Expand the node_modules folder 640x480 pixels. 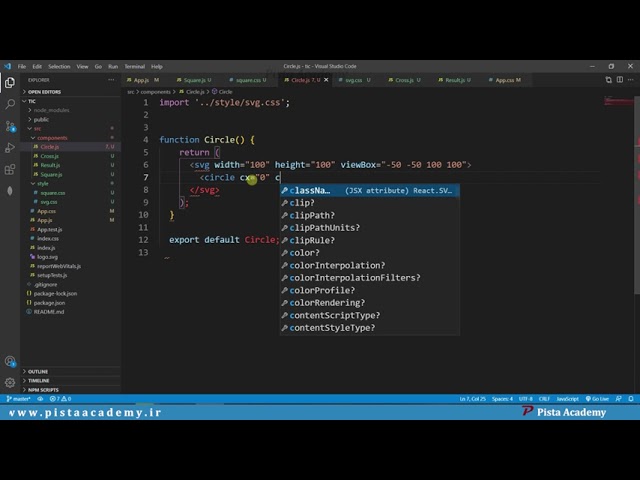click(49, 110)
